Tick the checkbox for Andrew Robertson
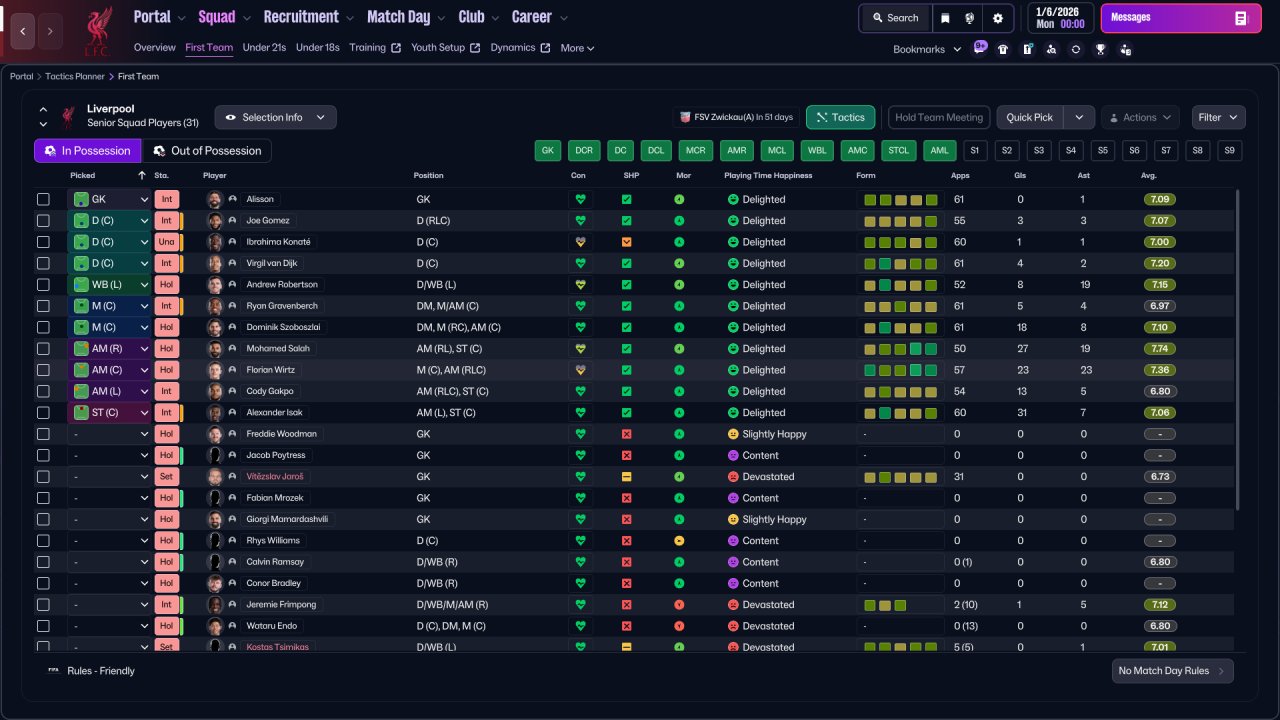Screen dimensions: 1280x720 (x=43, y=285)
